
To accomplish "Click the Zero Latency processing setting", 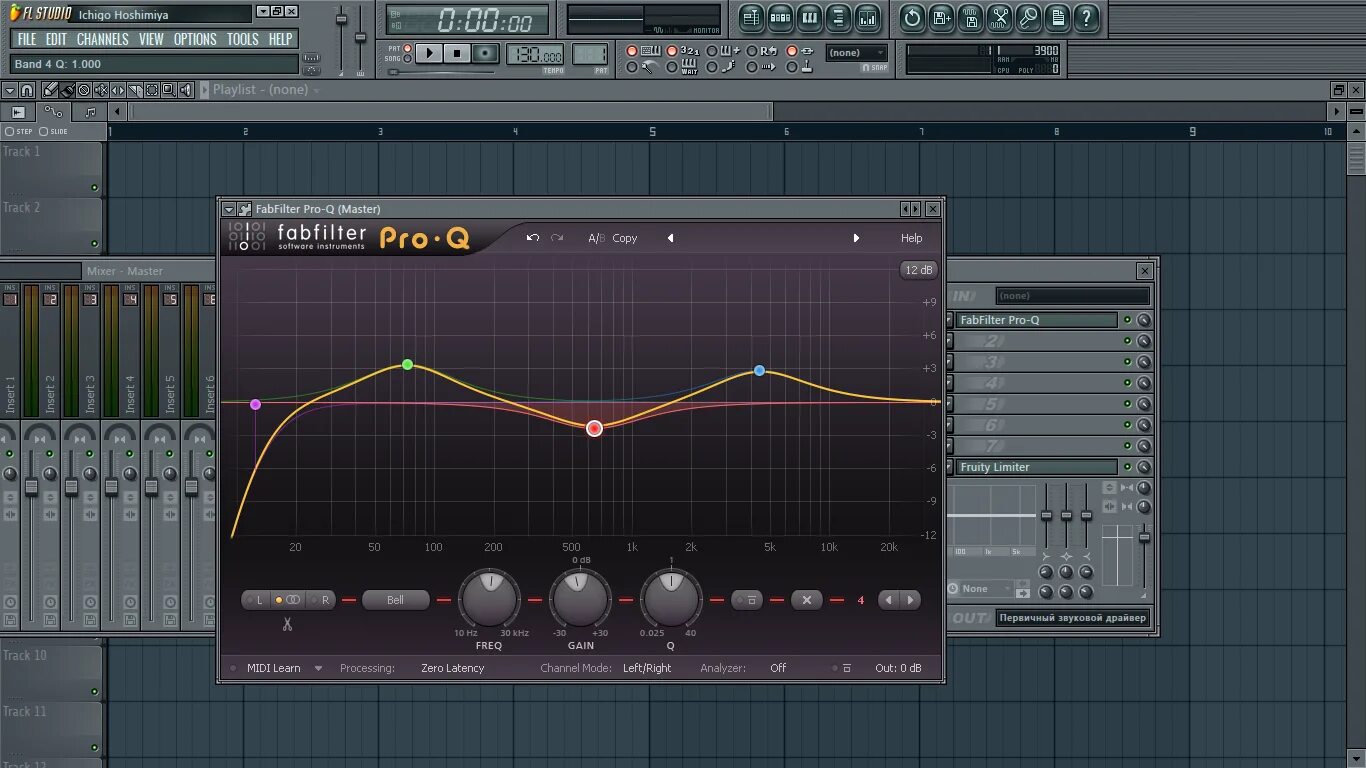I will pyautogui.click(x=452, y=668).
